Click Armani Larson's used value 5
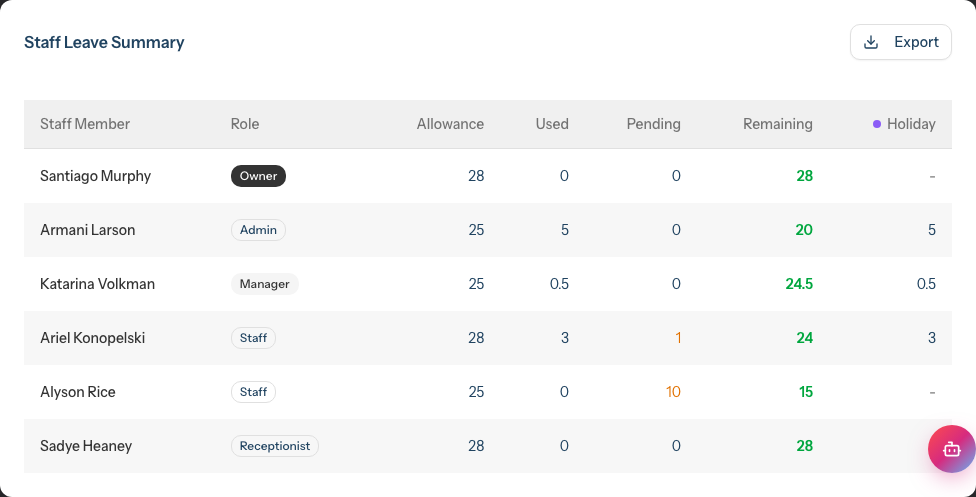The height and width of the screenshot is (497, 976). [565, 230]
